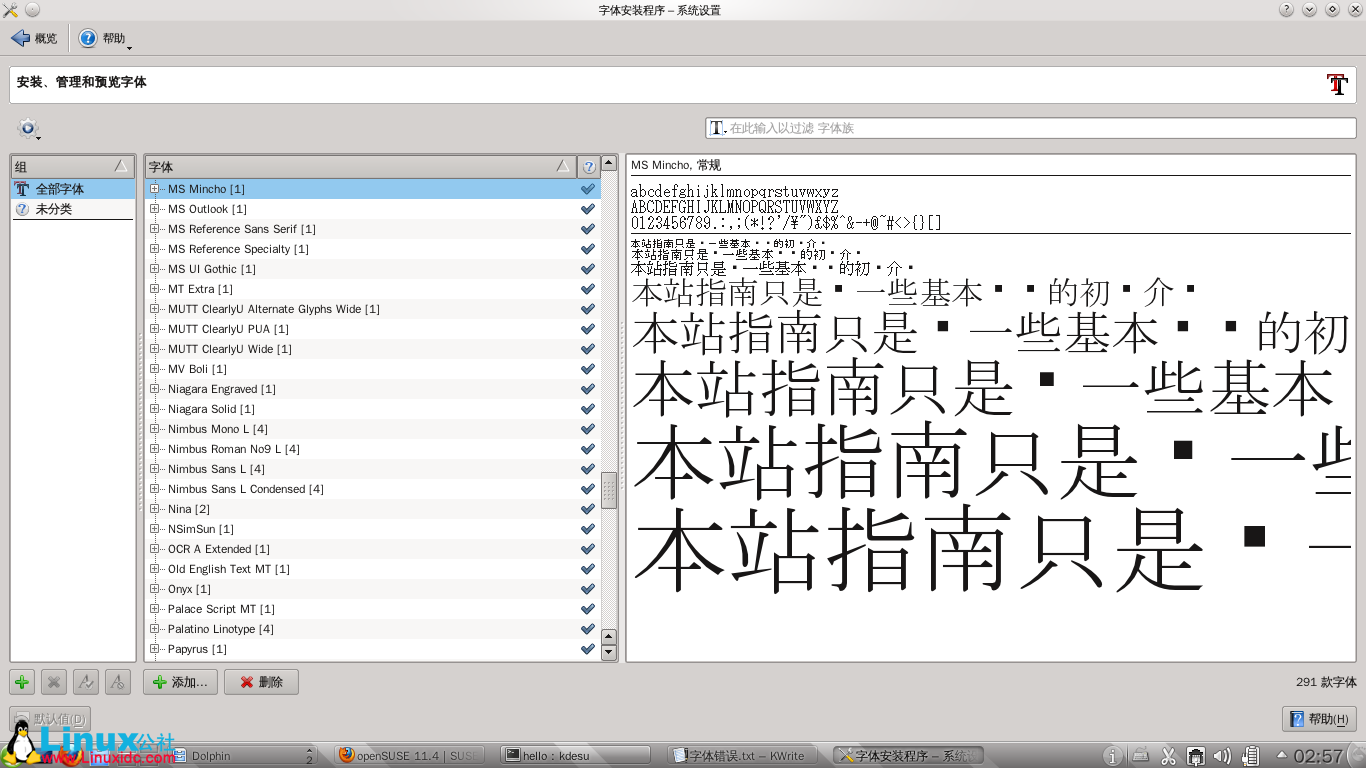Switch to openSUSE 11.4 Firefox taskbar window
Screen dimensions: 1366x768
410,756
